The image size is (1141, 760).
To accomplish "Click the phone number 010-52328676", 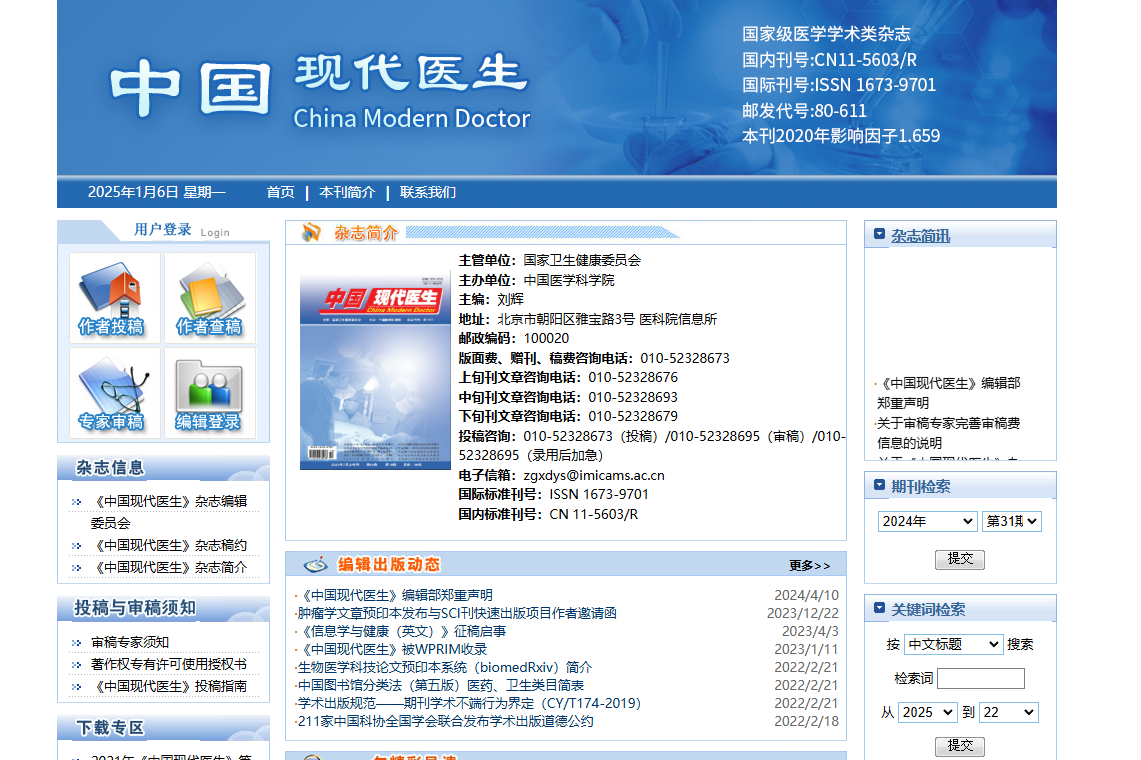I will coord(633,377).
